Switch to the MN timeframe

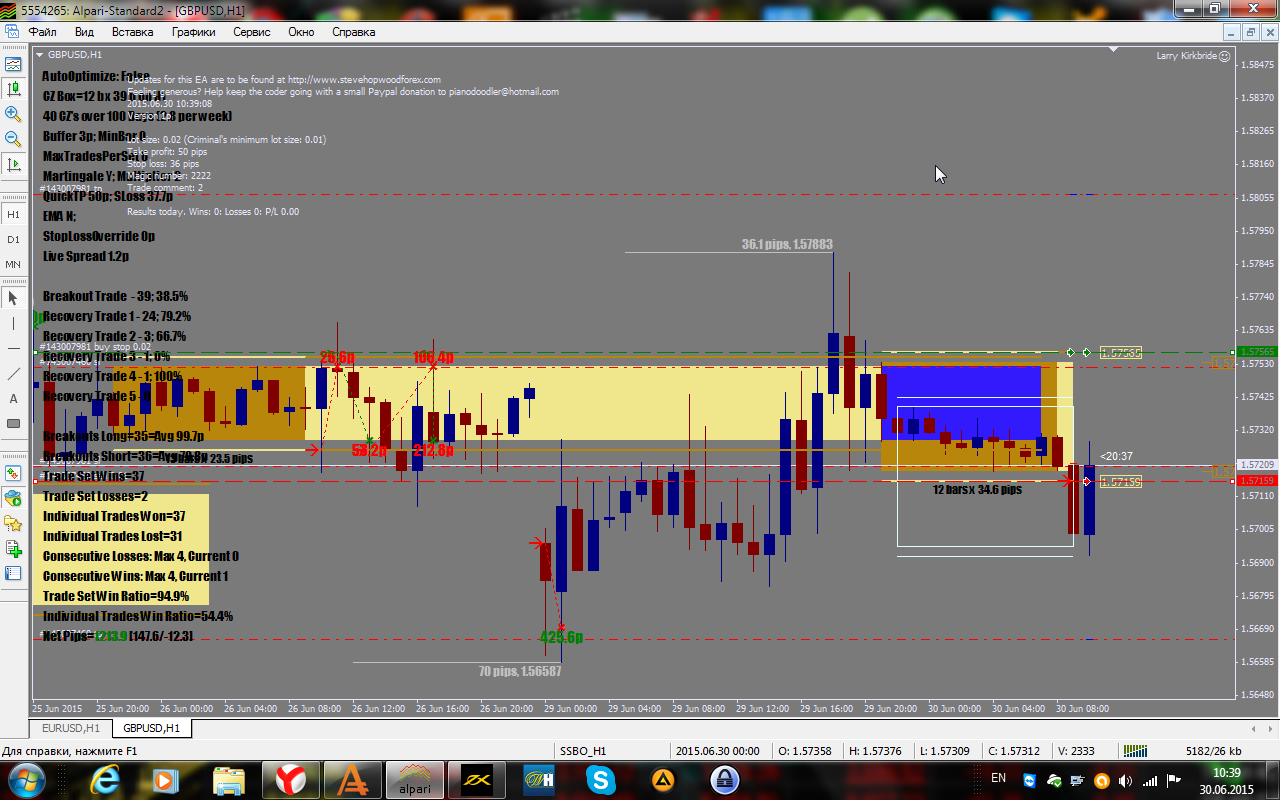(13, 265)
